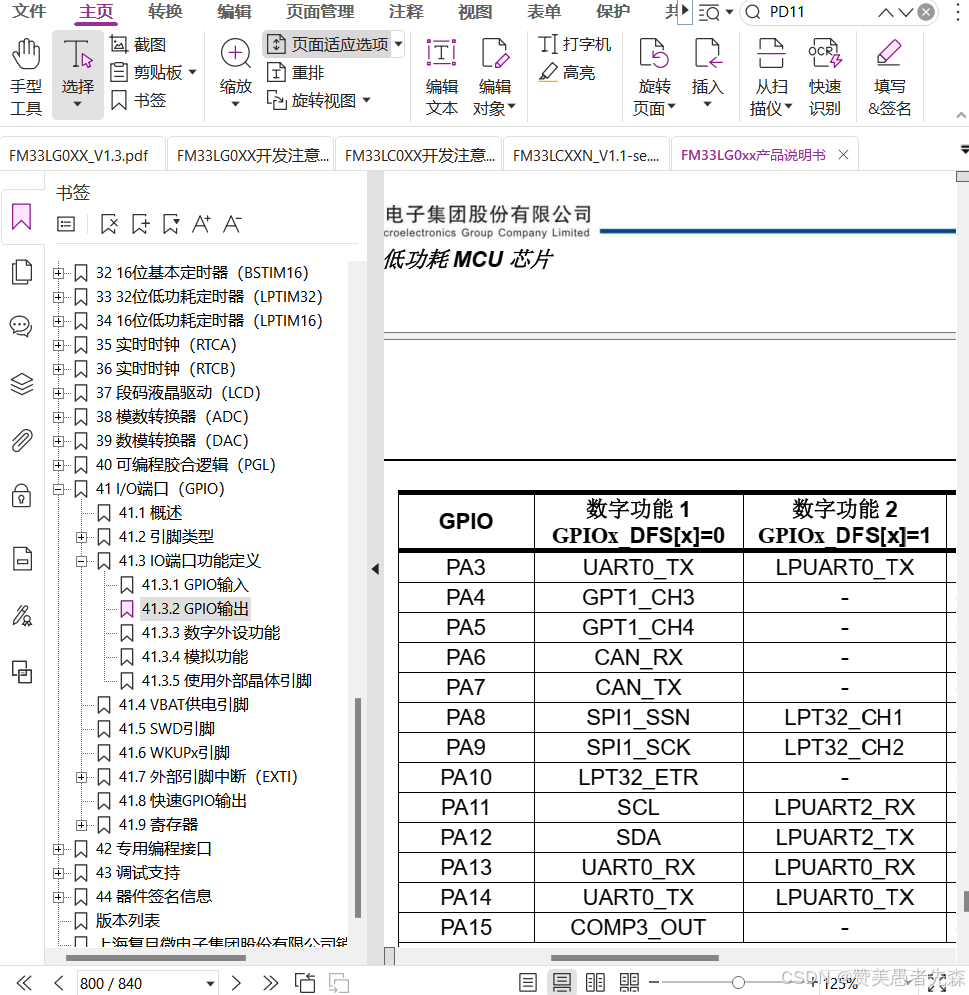Expand bookmark 41.2 引脚类型
The image size is (969, 995).
[x=81, y=537]
